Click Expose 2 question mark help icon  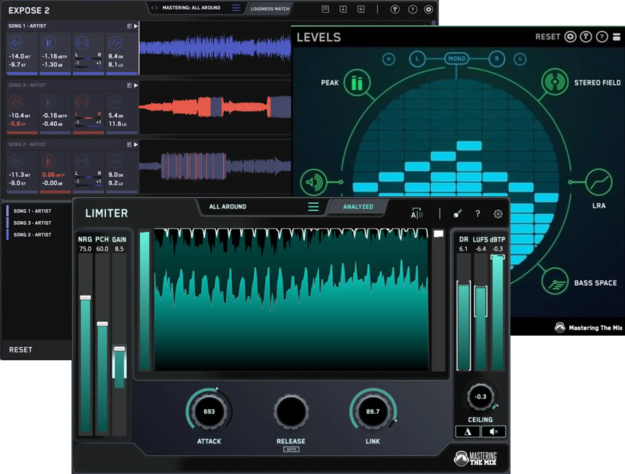tap(412, 9)
